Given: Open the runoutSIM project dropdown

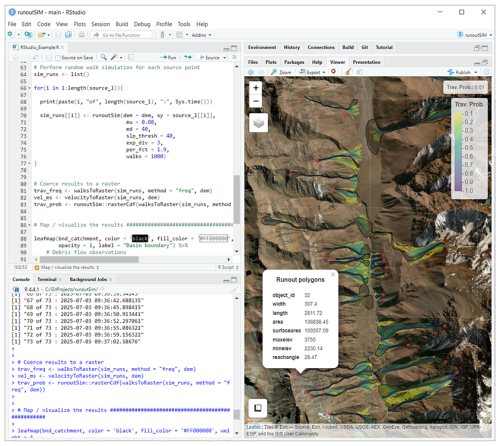Looking at the screenshot, I should [474, 35].
